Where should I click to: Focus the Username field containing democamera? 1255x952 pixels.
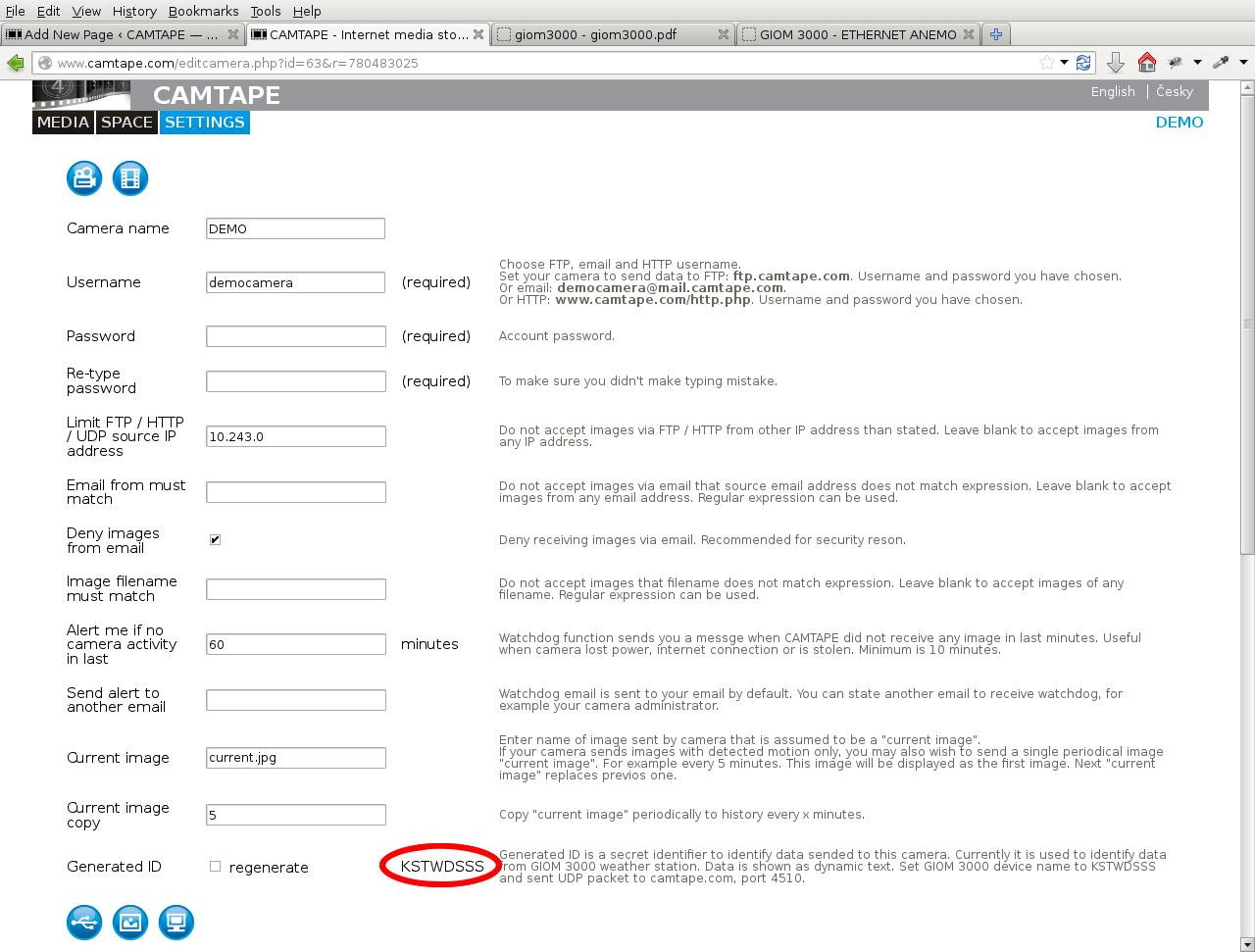[x=295, y=282]
